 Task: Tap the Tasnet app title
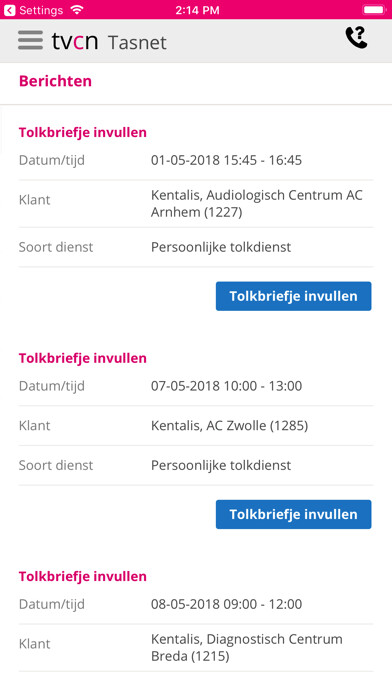137,43
